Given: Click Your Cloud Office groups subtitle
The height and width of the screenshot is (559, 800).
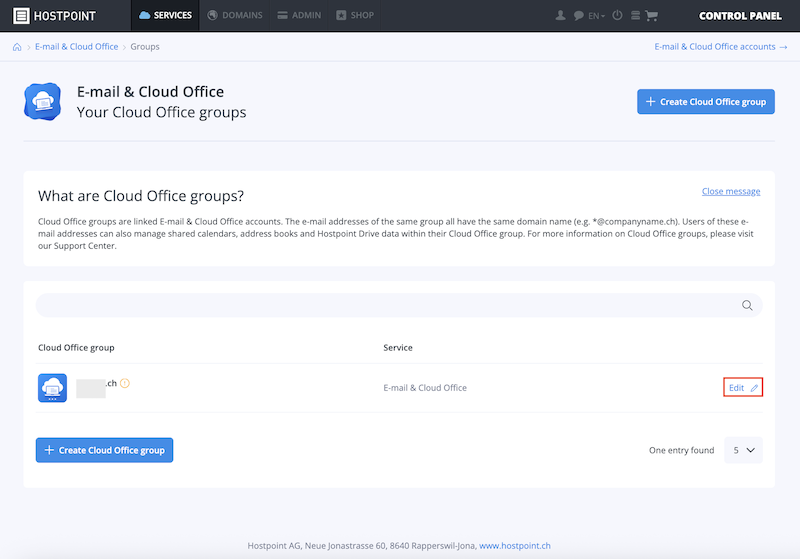Looking at the screenshot, I should coord(161,112).
